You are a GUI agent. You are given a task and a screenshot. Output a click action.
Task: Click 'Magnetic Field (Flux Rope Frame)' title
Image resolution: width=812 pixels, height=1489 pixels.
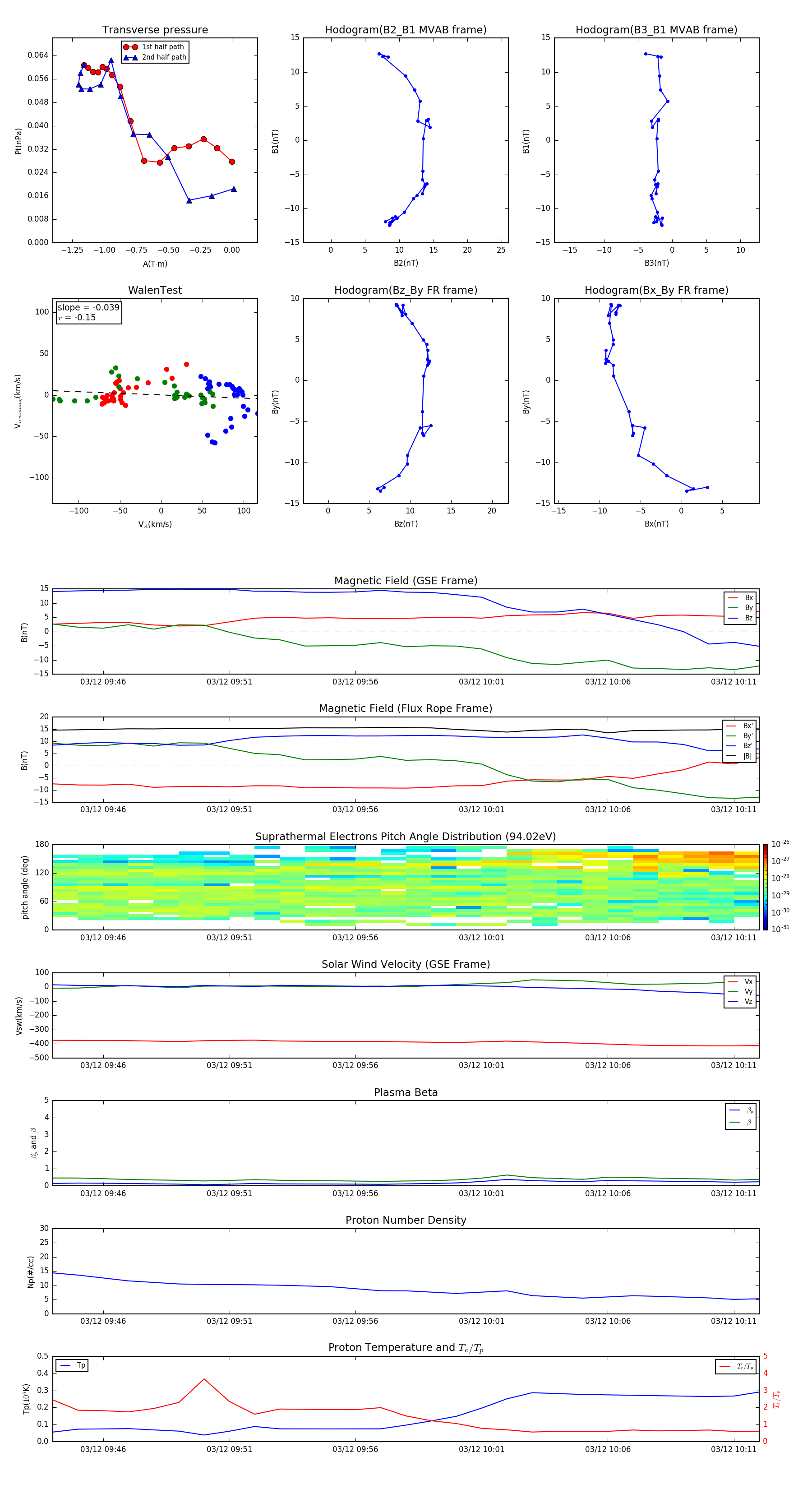click(x=406, y=709)
